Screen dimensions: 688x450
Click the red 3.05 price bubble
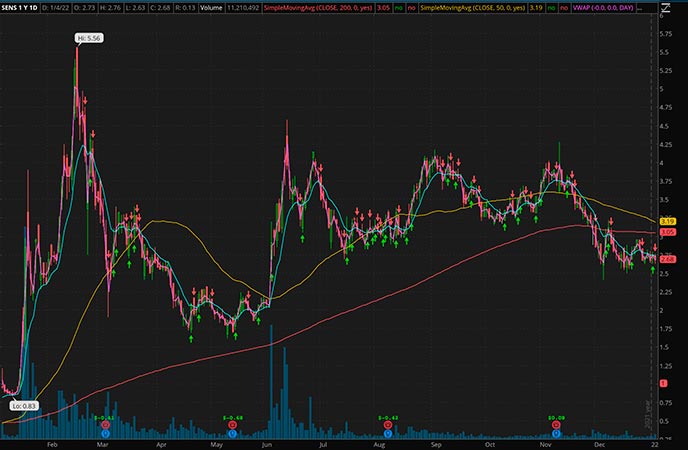(668, 232)
